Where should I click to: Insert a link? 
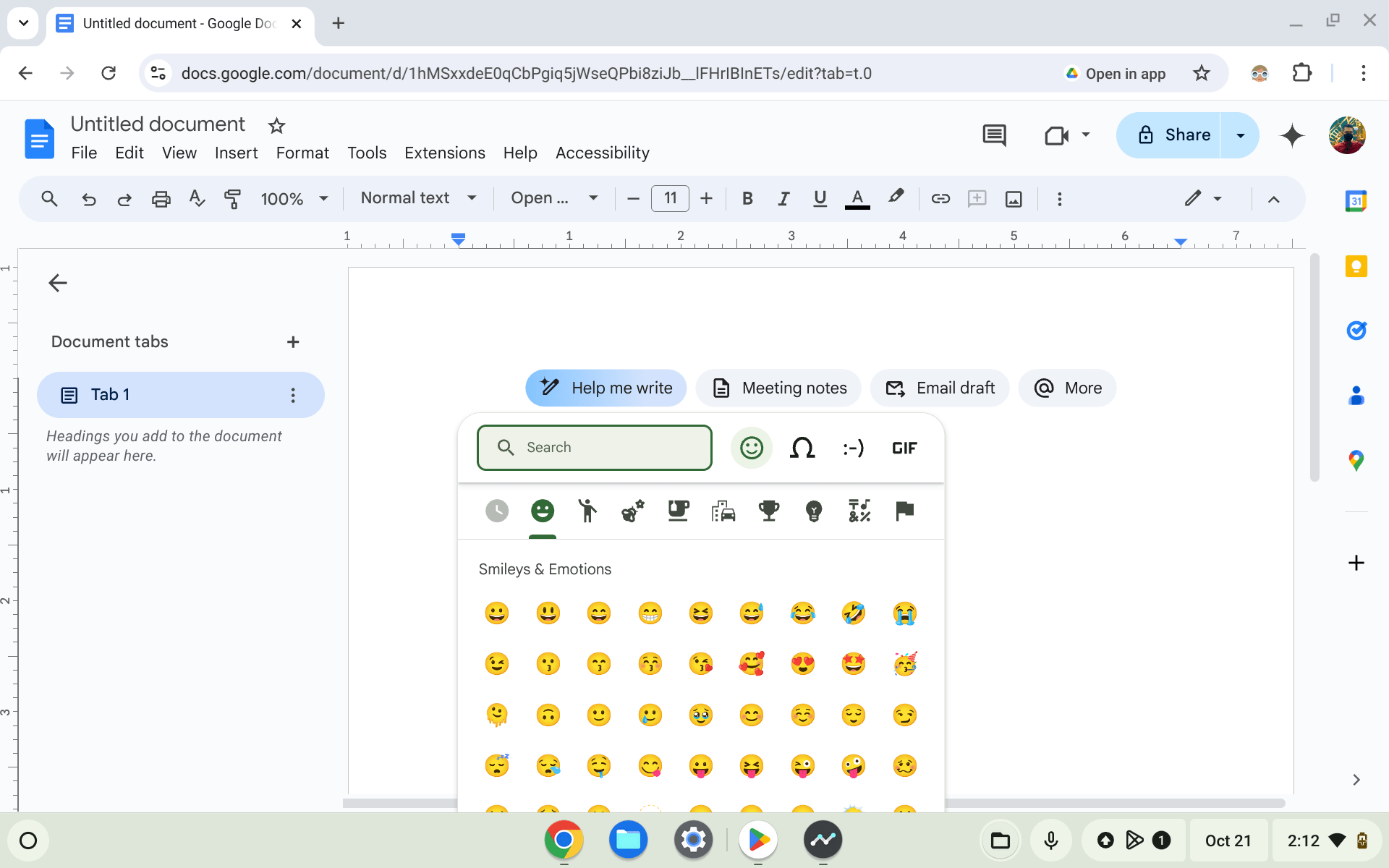pos(940,198)
